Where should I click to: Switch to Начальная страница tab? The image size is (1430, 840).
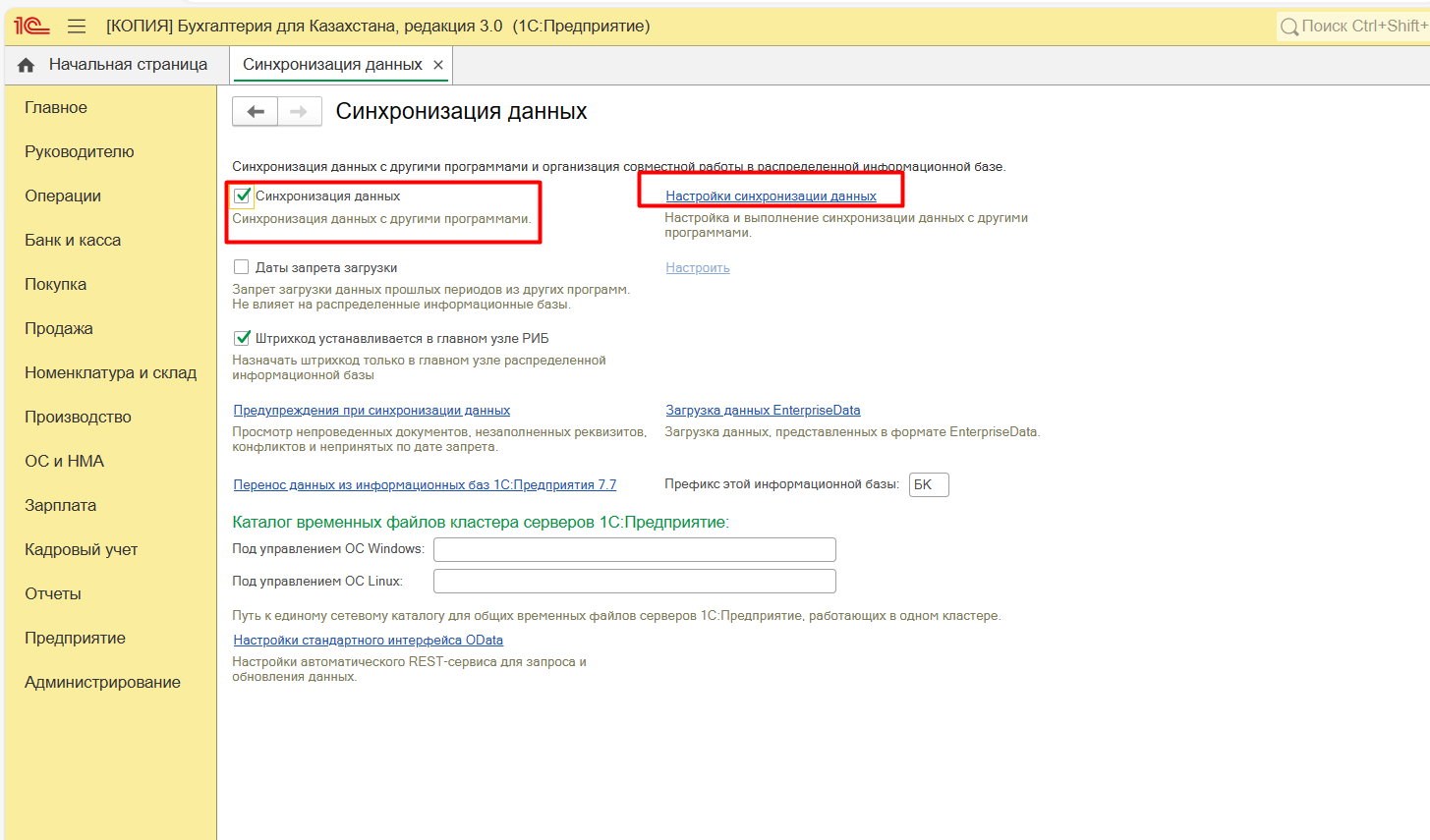(x=128, y=65)
